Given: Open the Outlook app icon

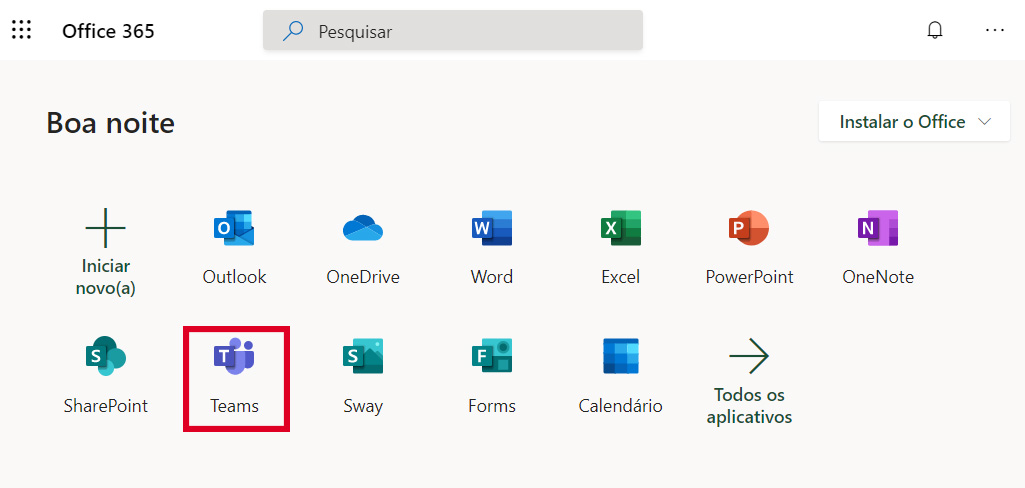Looking at the screenshot, I should (x=234, y=230).
